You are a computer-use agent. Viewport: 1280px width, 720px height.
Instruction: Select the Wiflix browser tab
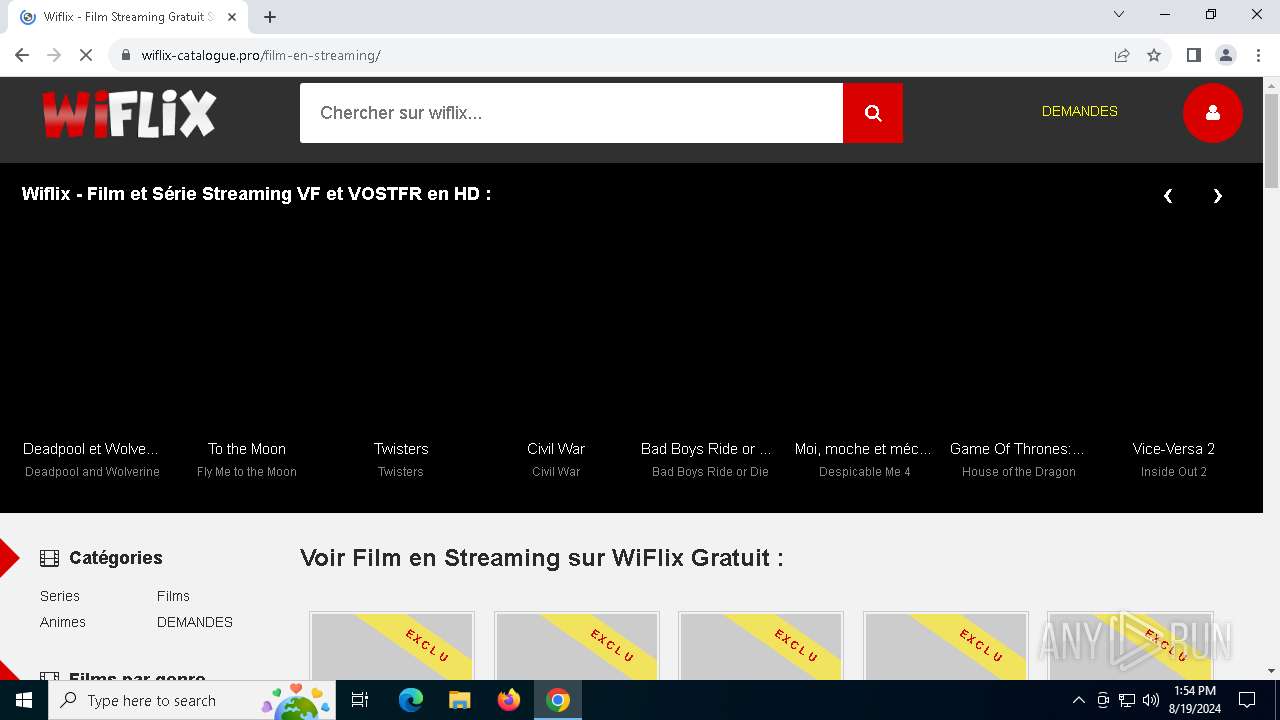(x=127, y=17)
